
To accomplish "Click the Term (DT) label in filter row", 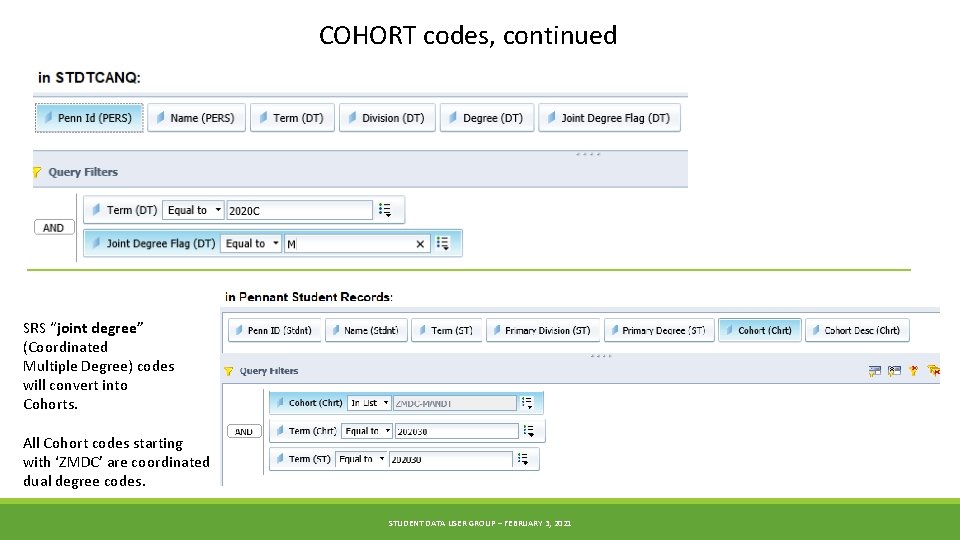I will (132, 210).
